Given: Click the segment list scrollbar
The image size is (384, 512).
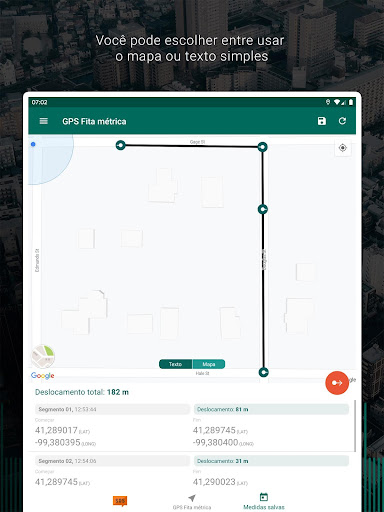Looking at the screenshot, I should [x=355, y=426].
